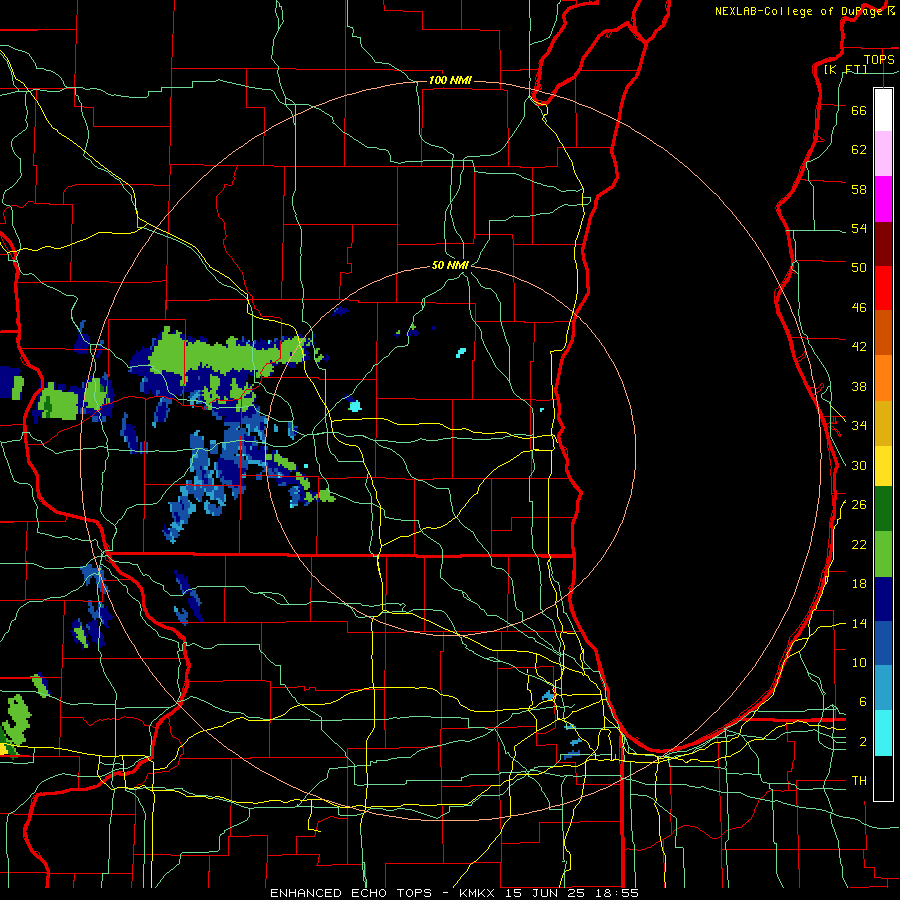900x900 pixels.
Task: Click legend value 54
Action: [859, 228]
